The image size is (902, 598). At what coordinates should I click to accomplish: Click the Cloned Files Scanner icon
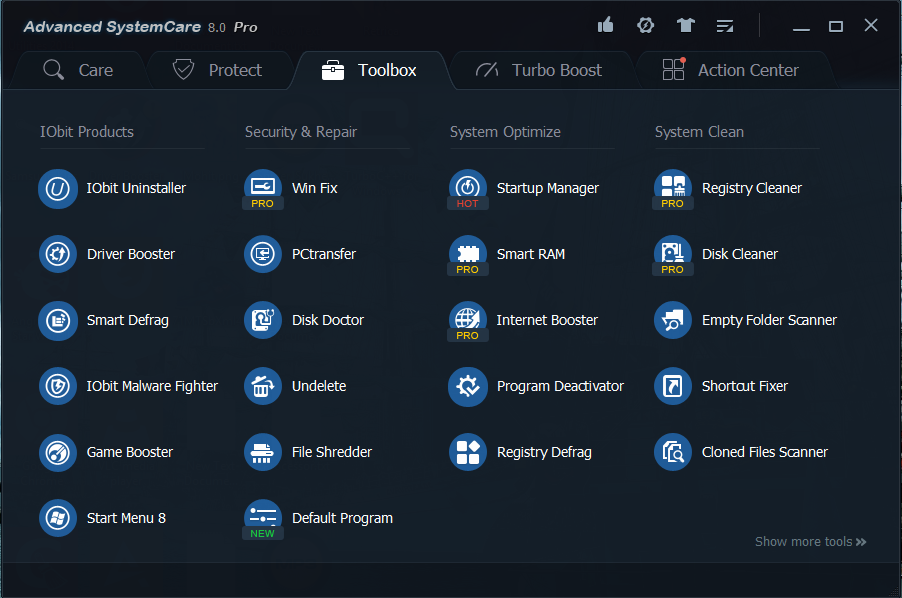point(672,453)
